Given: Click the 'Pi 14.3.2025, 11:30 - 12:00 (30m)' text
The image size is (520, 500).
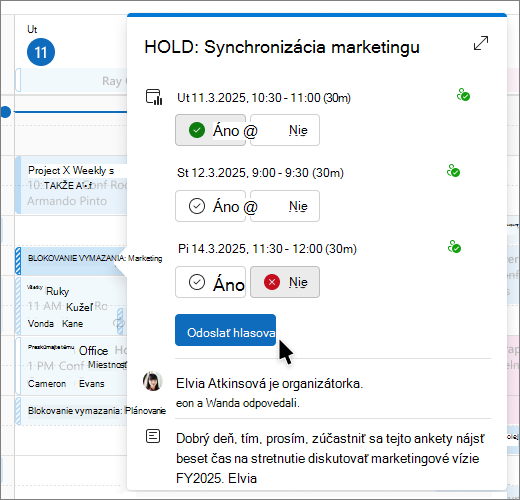Looking at the screenshot, I should coord(267,249).
